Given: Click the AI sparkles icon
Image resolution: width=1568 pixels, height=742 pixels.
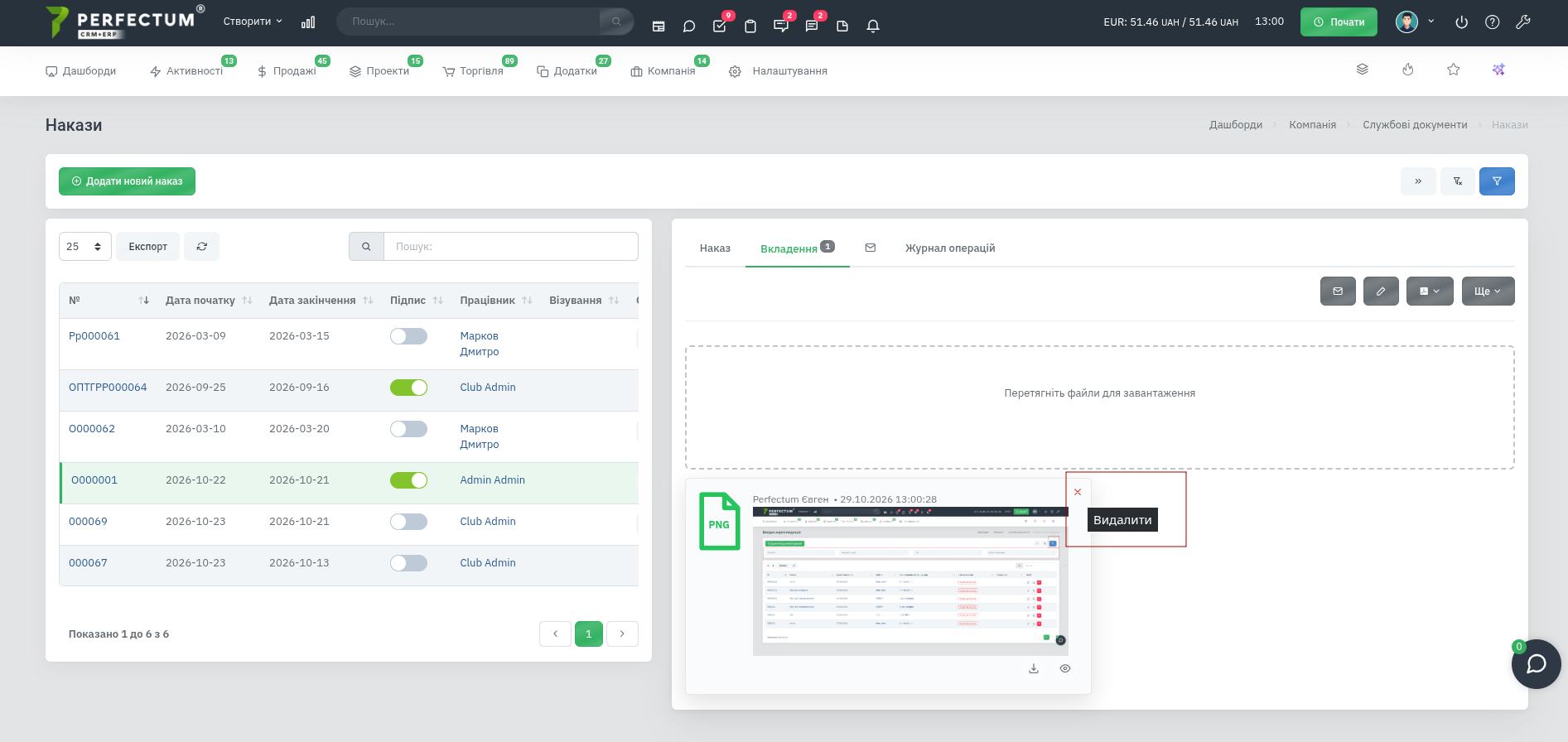Looking at the screenshot, I should (x=1498, y=70).
